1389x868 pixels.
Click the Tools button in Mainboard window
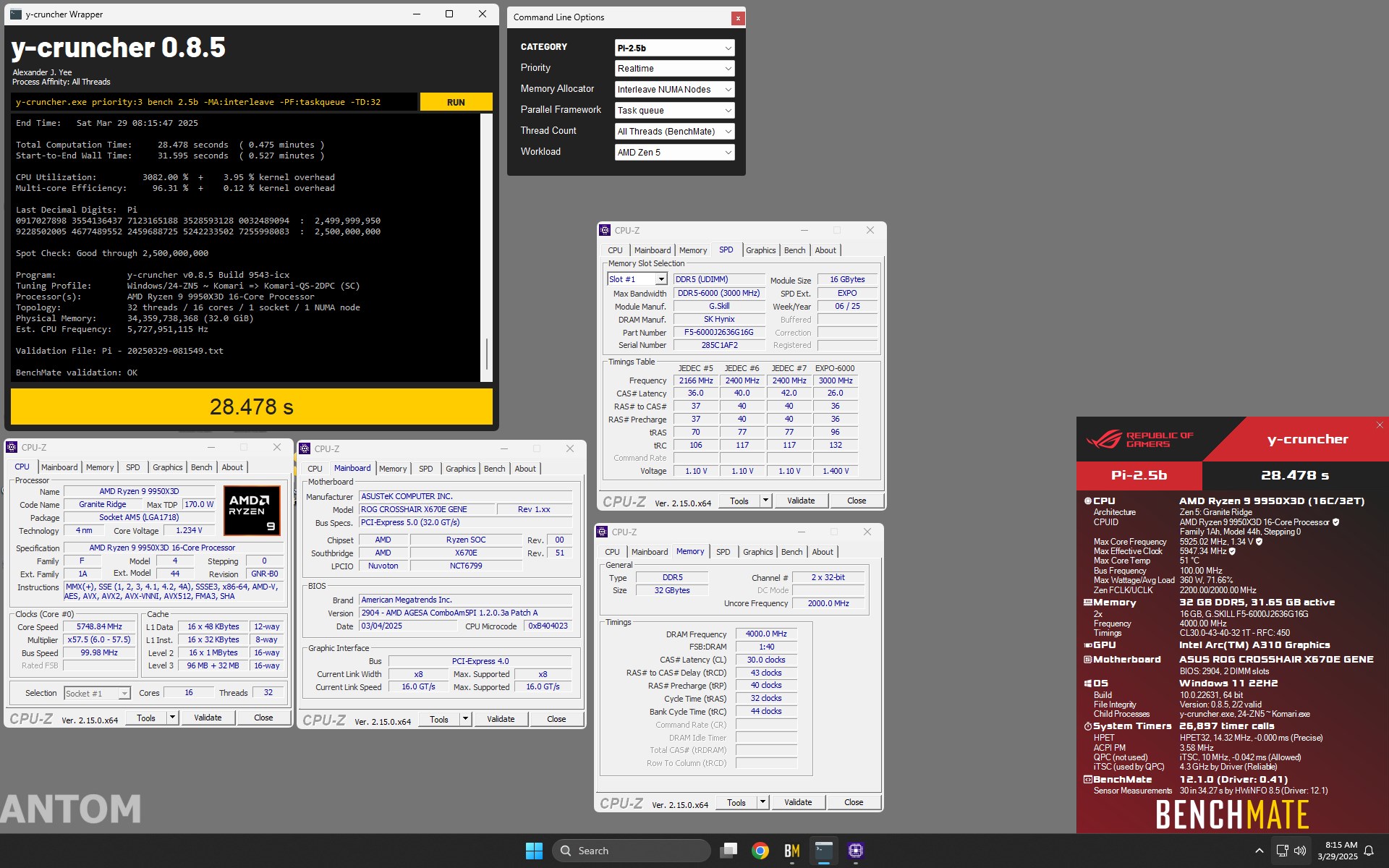[x=439, y=719]
